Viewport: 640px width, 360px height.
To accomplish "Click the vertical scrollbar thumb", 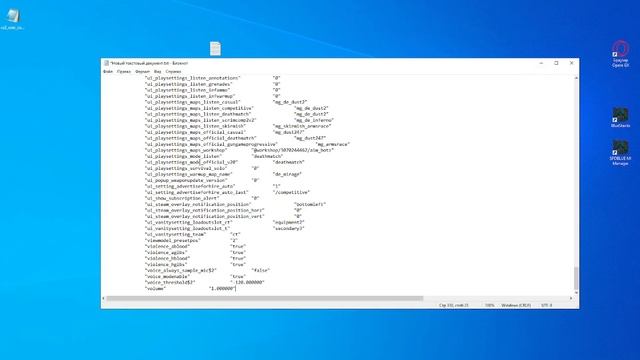I will [576, 278].
